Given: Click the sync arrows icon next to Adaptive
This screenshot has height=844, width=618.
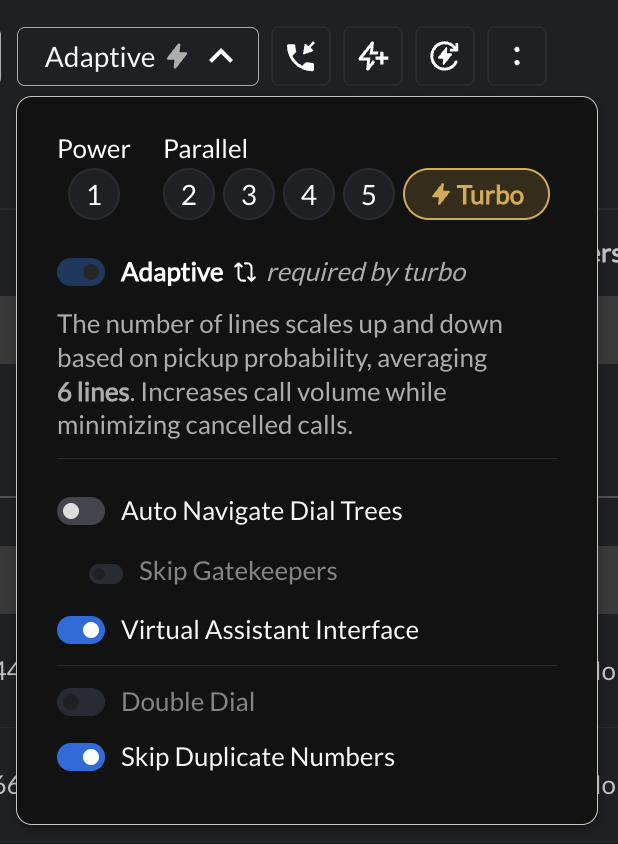Looking at the screenshot, I should point(245,272).
